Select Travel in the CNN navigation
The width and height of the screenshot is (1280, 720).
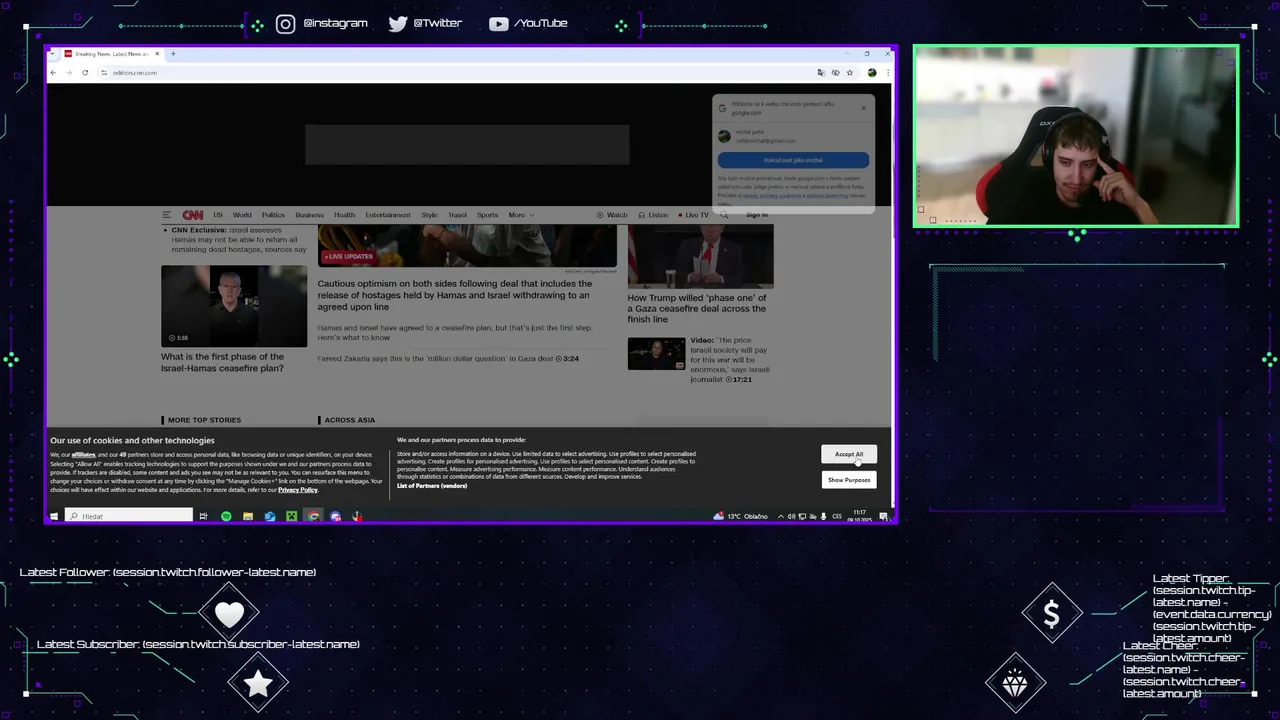click(x=457, y=215)
